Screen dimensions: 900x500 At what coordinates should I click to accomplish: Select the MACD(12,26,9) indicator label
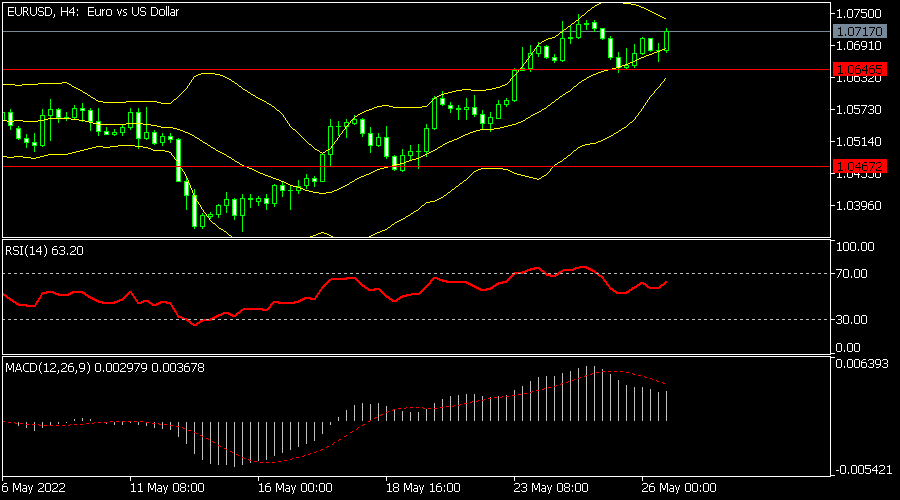point(105,368)
